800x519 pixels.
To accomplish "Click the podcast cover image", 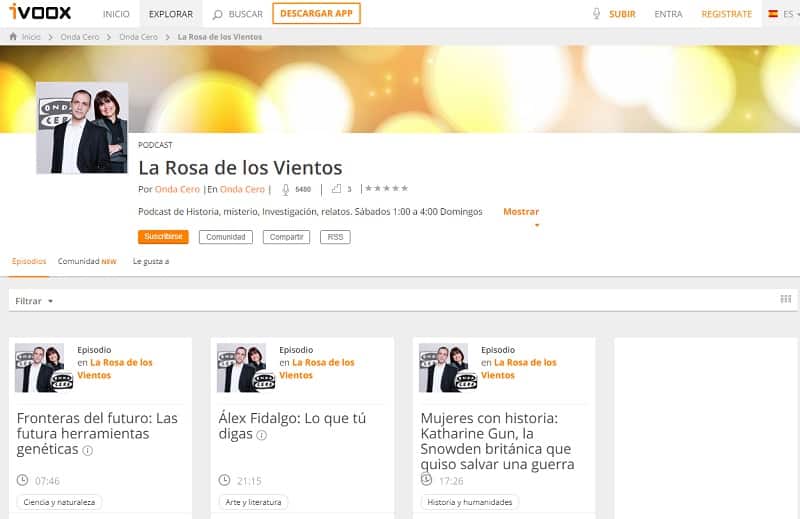I will (82, 128).
